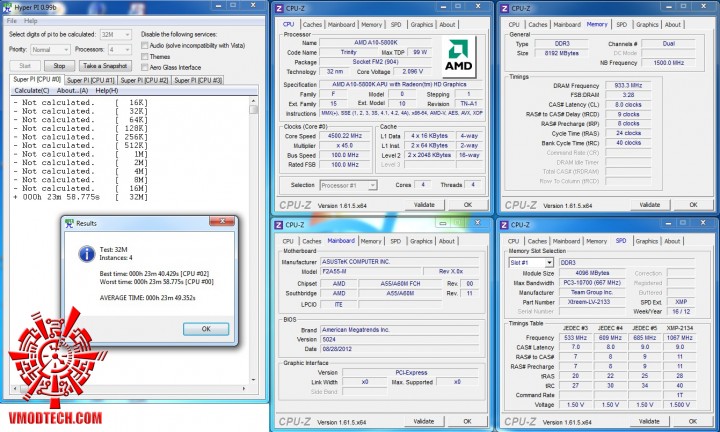Open the Calculate(C) menu
Image resolution: width=720 pixels, height=432 pixels.
32,90
